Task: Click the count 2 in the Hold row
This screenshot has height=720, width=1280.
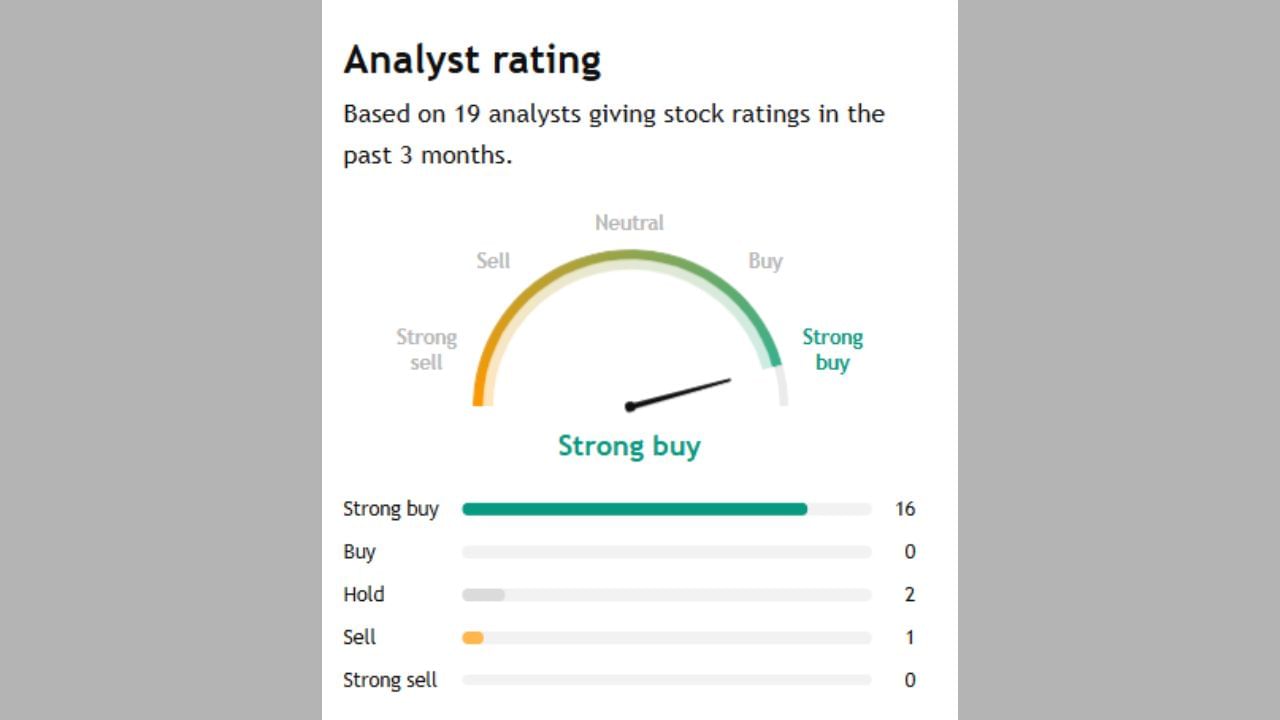Action: (x=910, y=595)
